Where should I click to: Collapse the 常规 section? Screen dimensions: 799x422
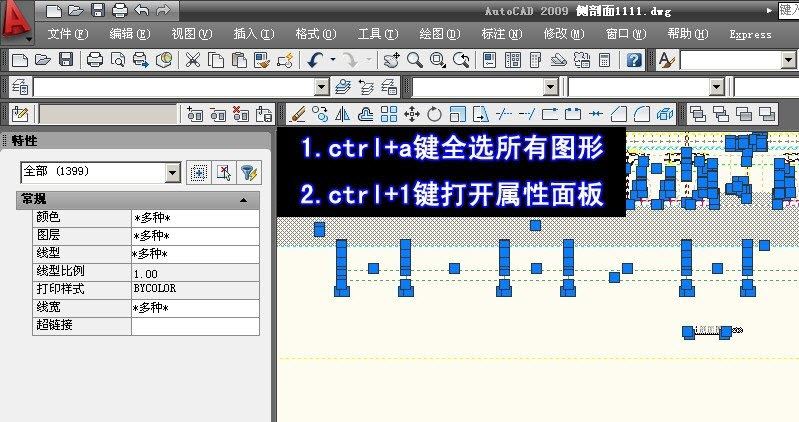point(244,200)
